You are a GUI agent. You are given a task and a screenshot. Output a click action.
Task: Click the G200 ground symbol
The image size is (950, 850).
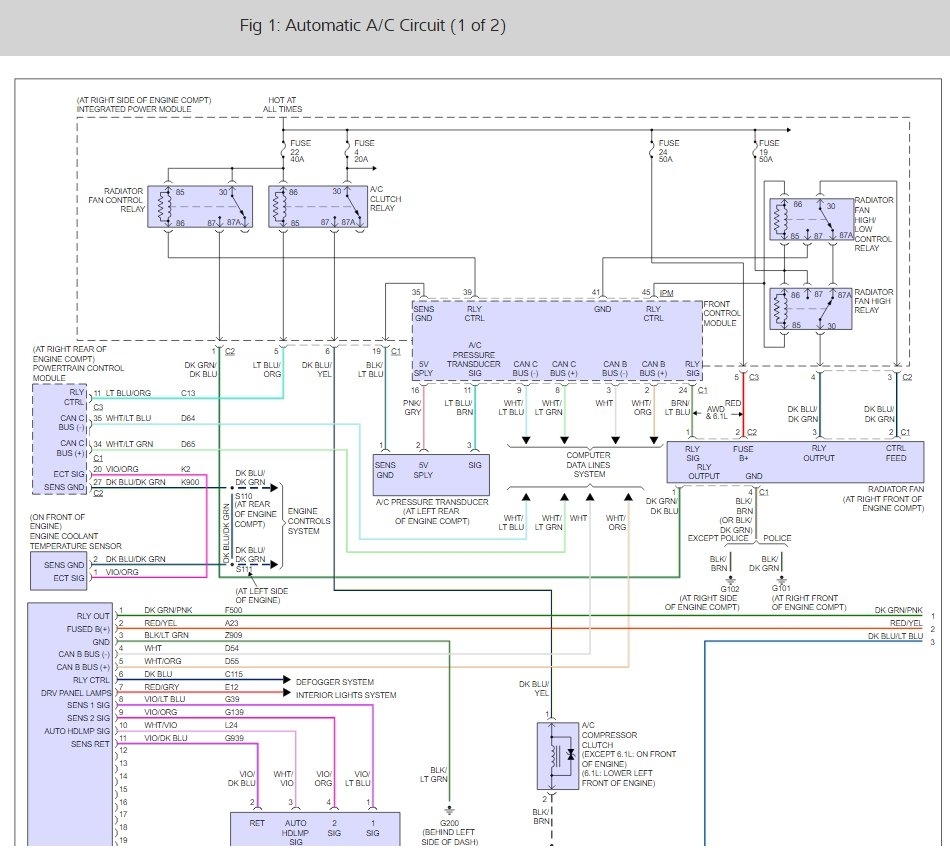pos(450,808)
